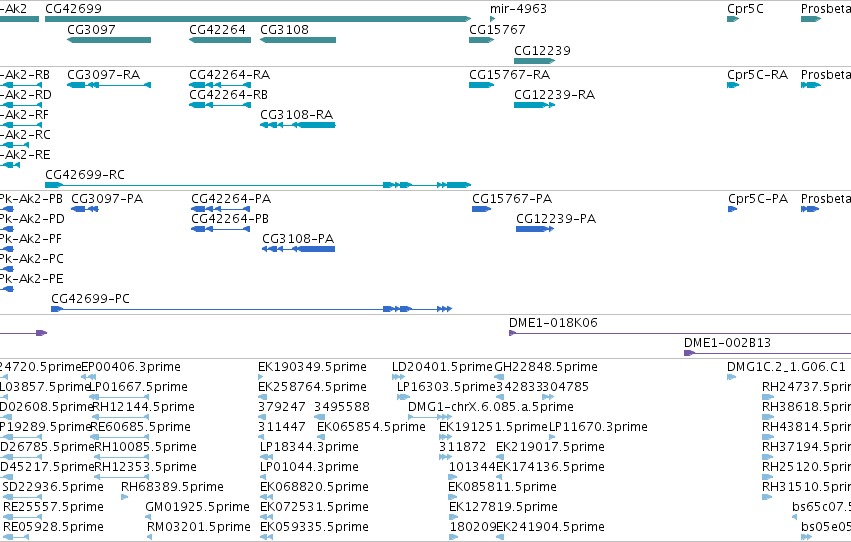
Task: Select the CG42264 gene feature
Action: tap(220, 40)
